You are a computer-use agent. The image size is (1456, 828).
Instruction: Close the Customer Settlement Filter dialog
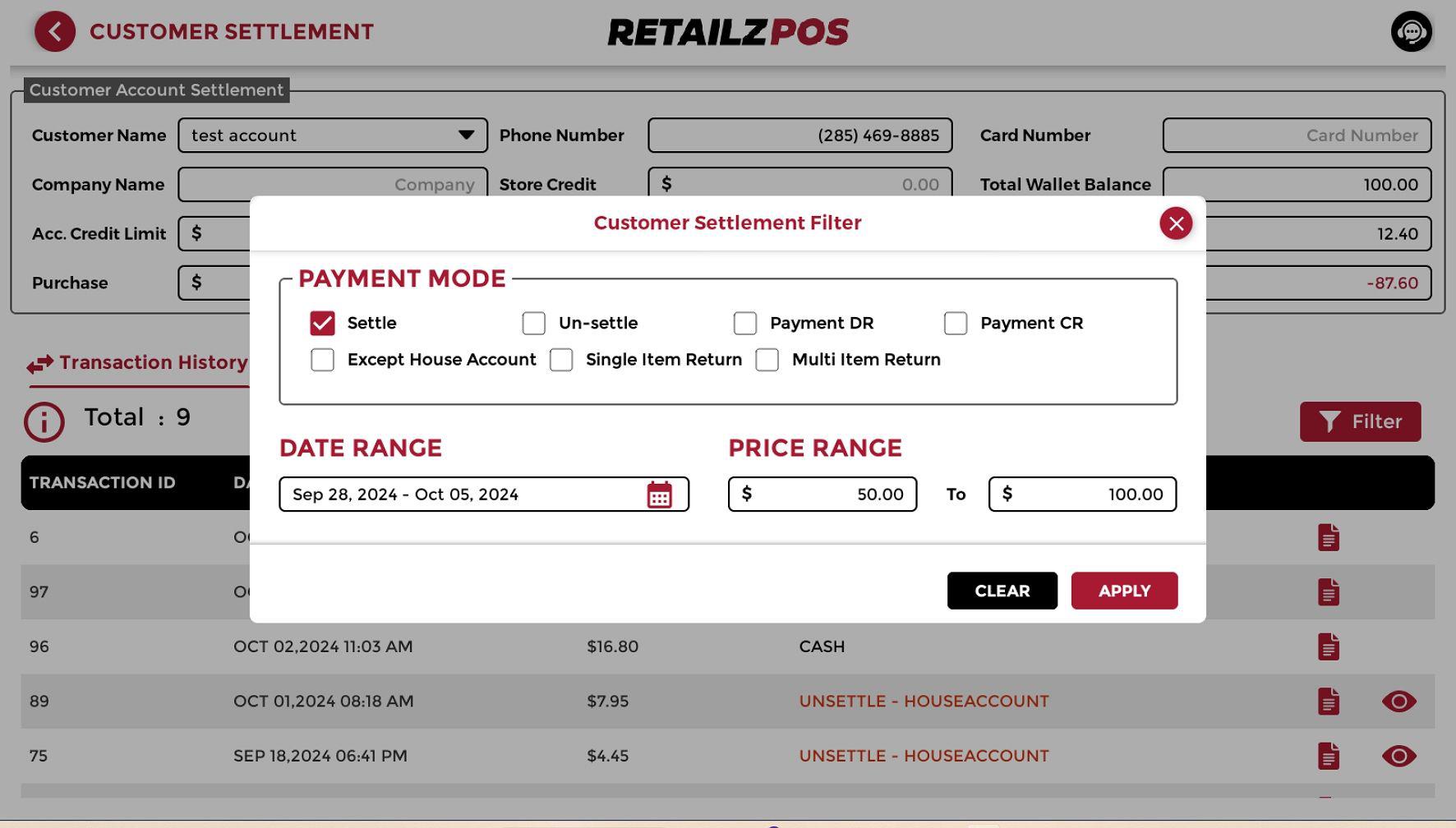tap(1175, 223)
